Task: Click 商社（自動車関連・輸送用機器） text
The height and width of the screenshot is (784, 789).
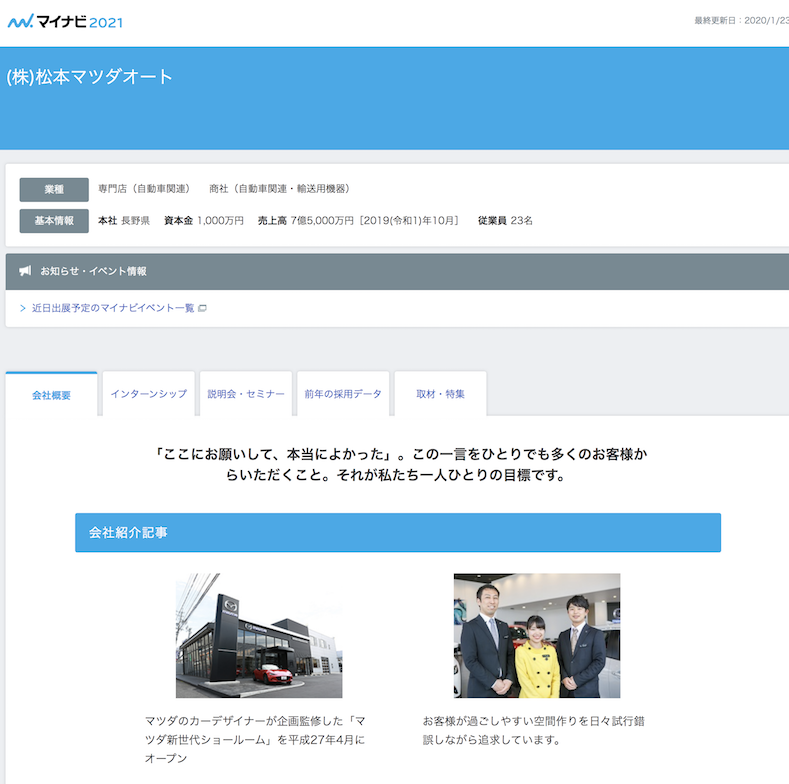Action: coord(279,189)
